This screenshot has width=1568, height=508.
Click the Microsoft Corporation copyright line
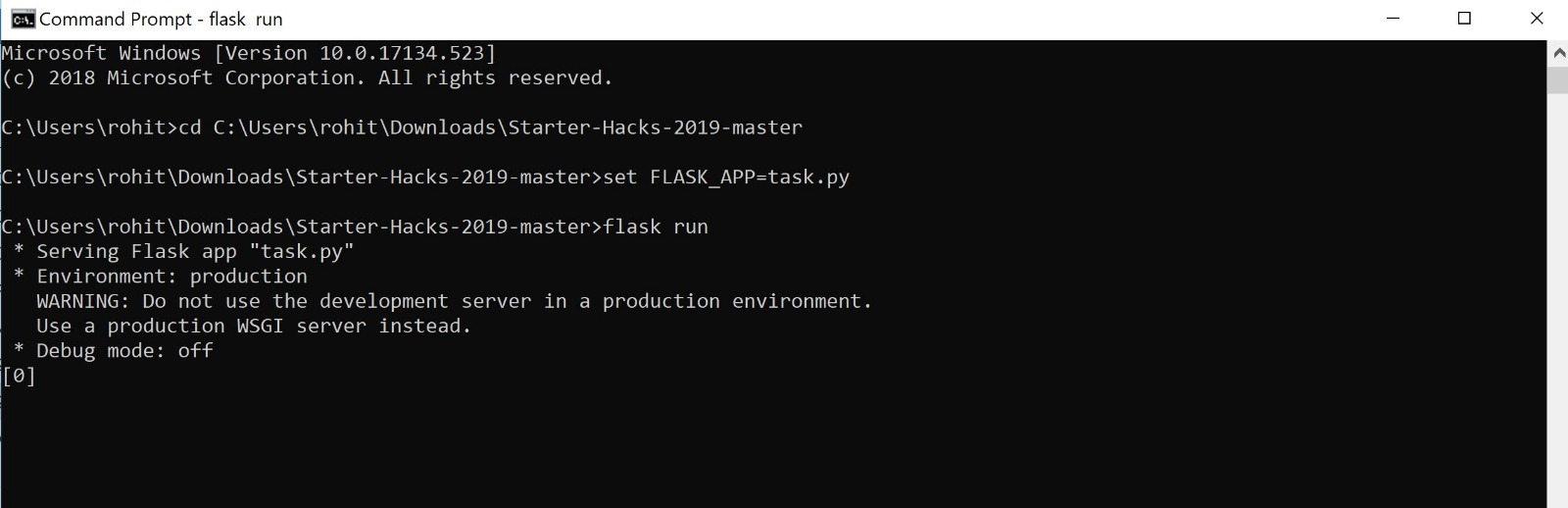pos(307,77)
